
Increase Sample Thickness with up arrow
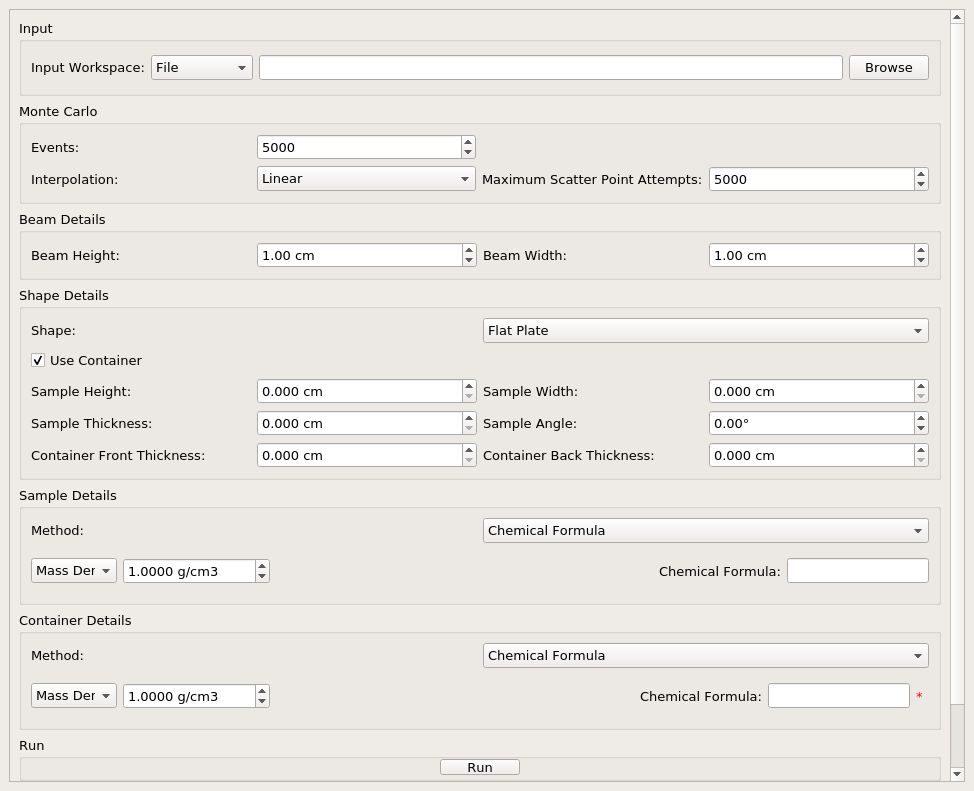[x=469, y=418]
